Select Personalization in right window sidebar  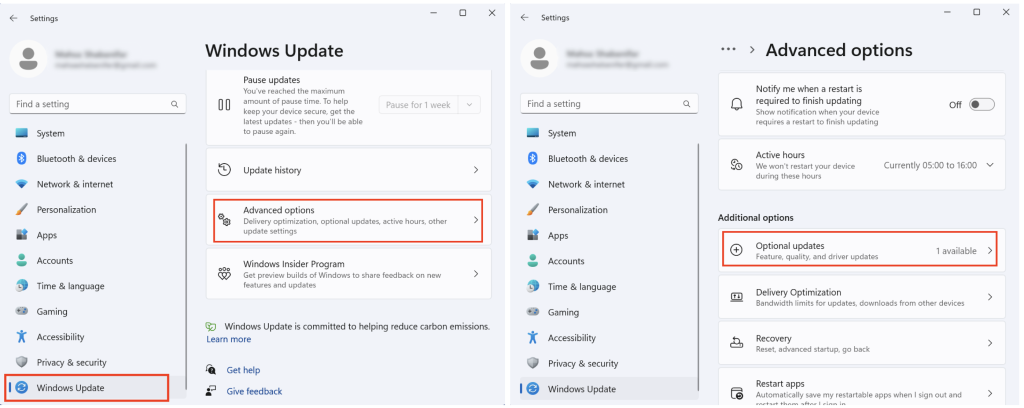tap(609, 210)
